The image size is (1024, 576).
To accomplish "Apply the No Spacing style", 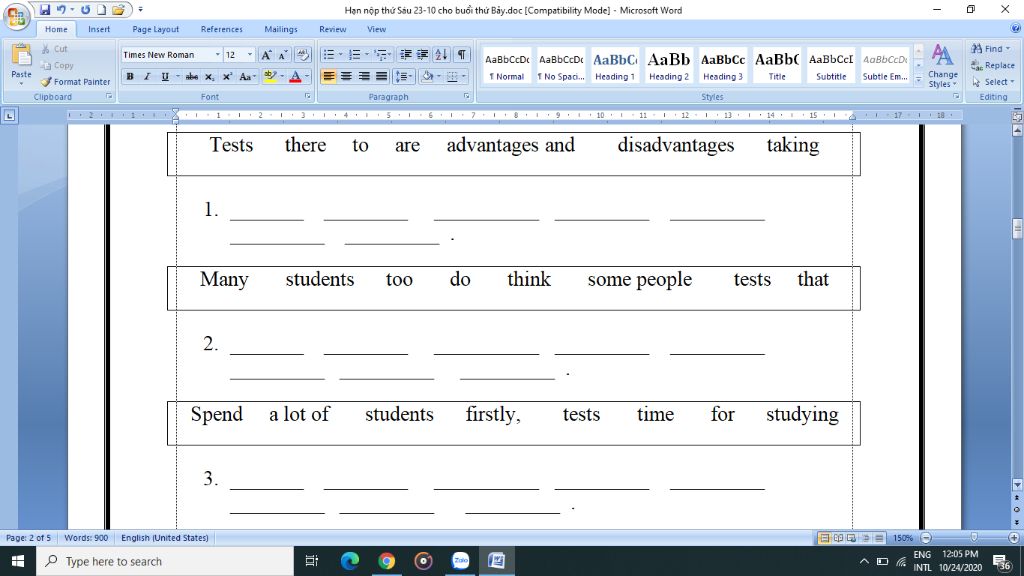I will pyautogui.click(x=561, y=65).
